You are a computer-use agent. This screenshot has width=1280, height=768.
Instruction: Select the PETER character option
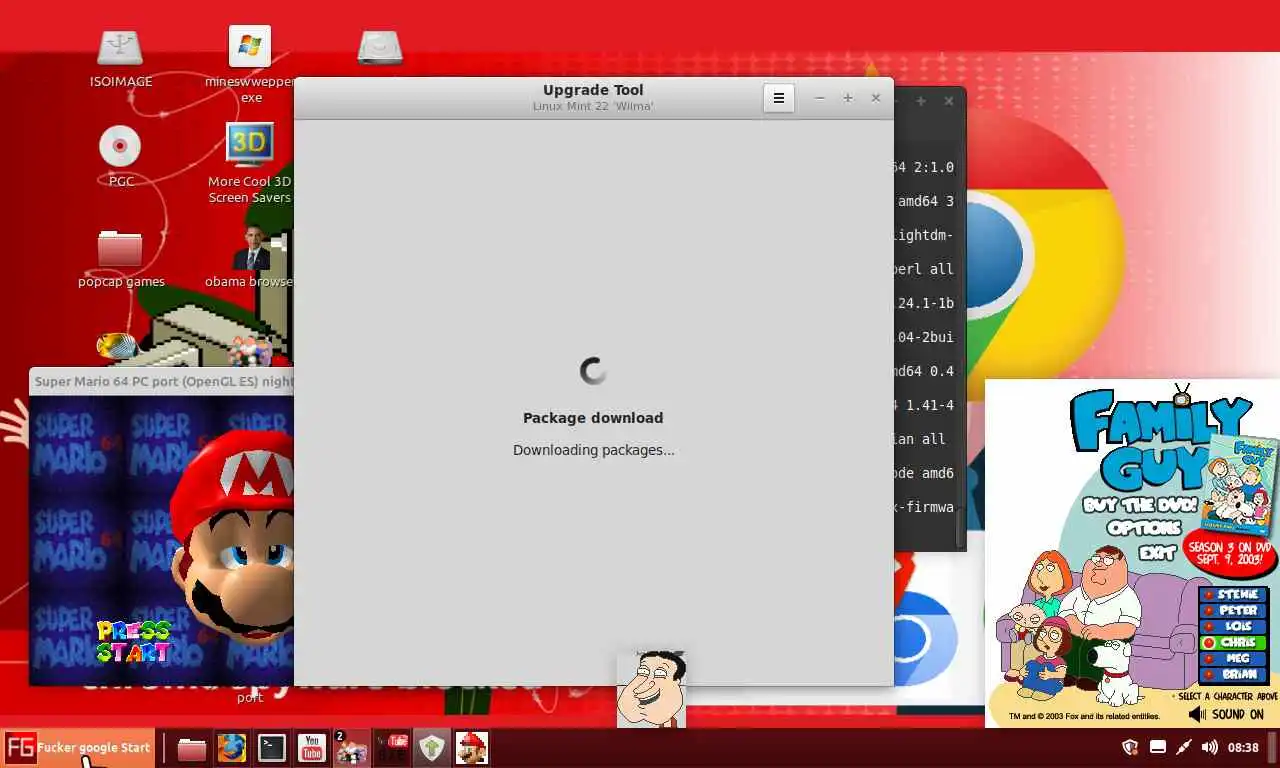pos(1233,610)
